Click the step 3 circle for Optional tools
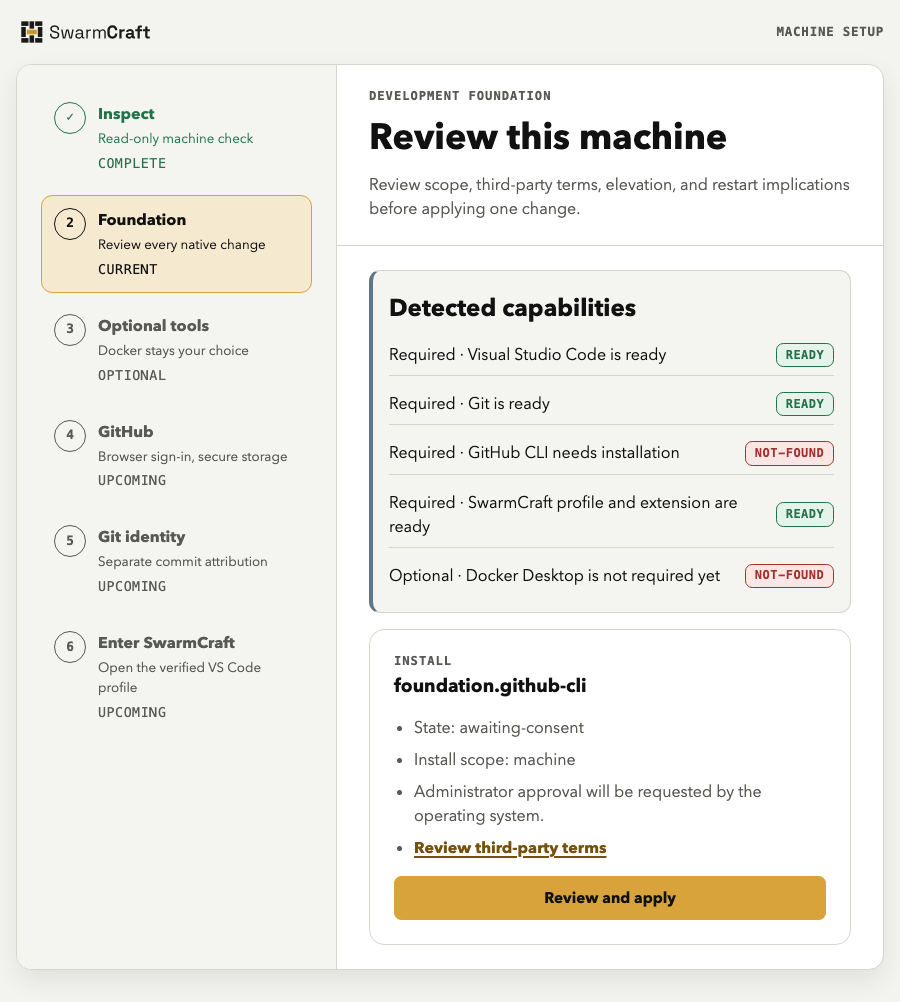 70,330
